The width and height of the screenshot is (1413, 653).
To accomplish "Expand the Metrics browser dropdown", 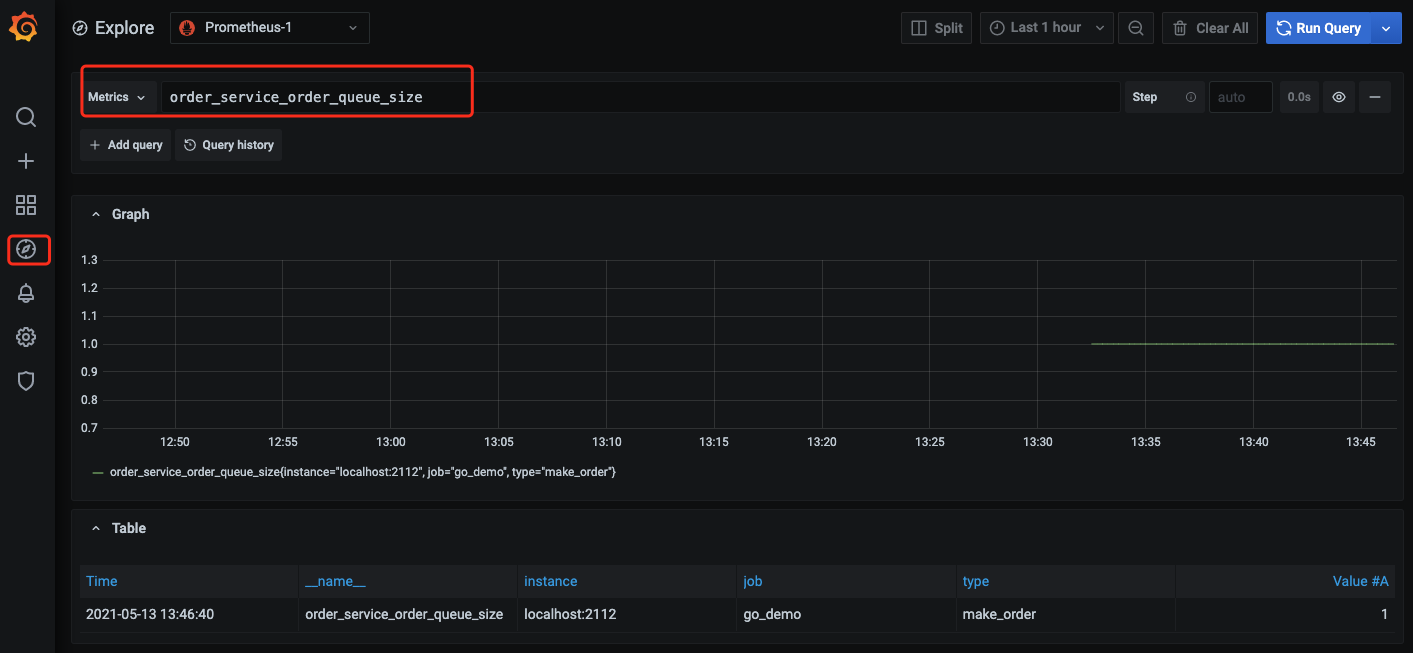I will (117, 97).
